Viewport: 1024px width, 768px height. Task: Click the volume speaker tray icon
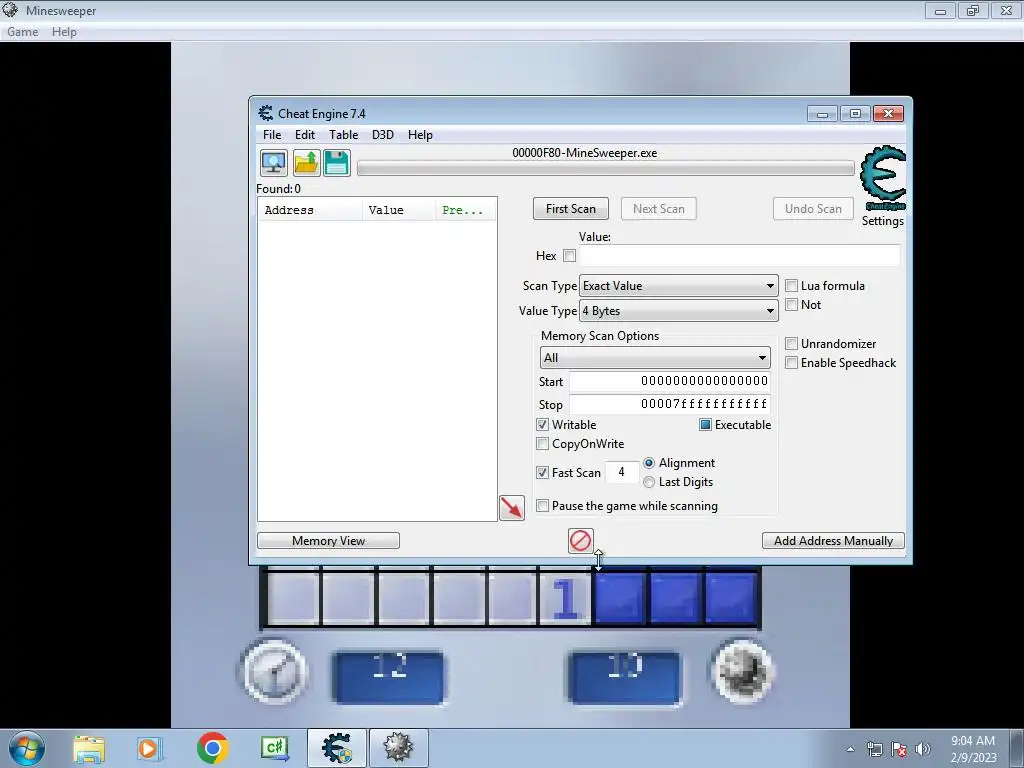coord(922,749)
